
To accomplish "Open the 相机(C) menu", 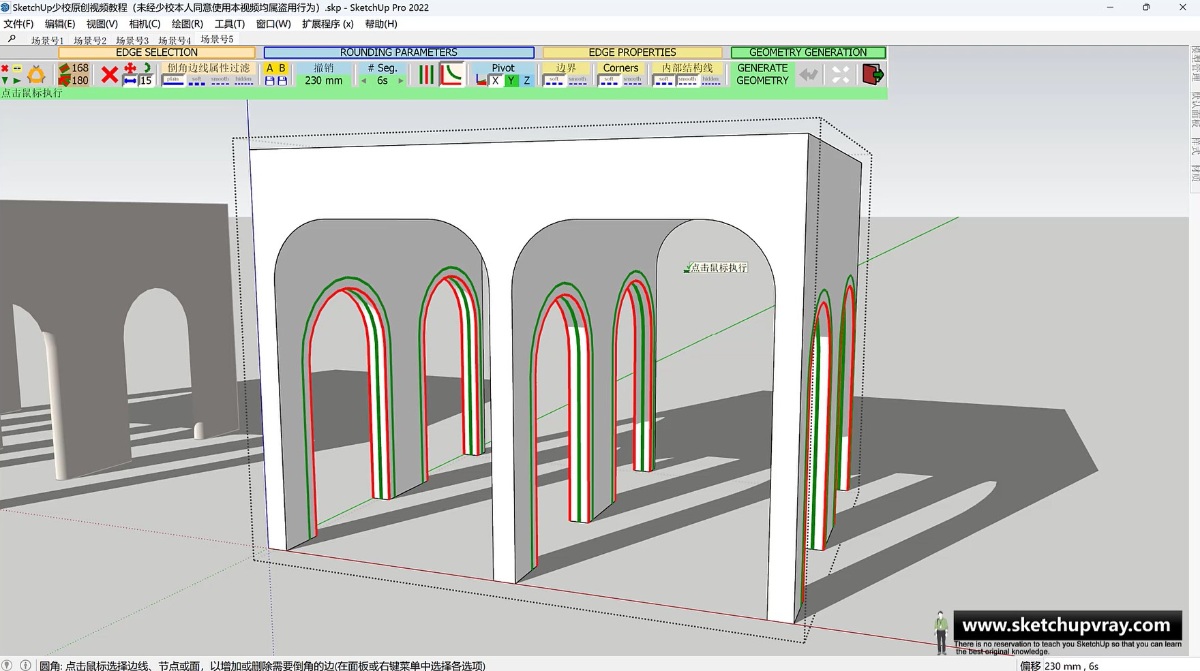I will click(144, 23).
